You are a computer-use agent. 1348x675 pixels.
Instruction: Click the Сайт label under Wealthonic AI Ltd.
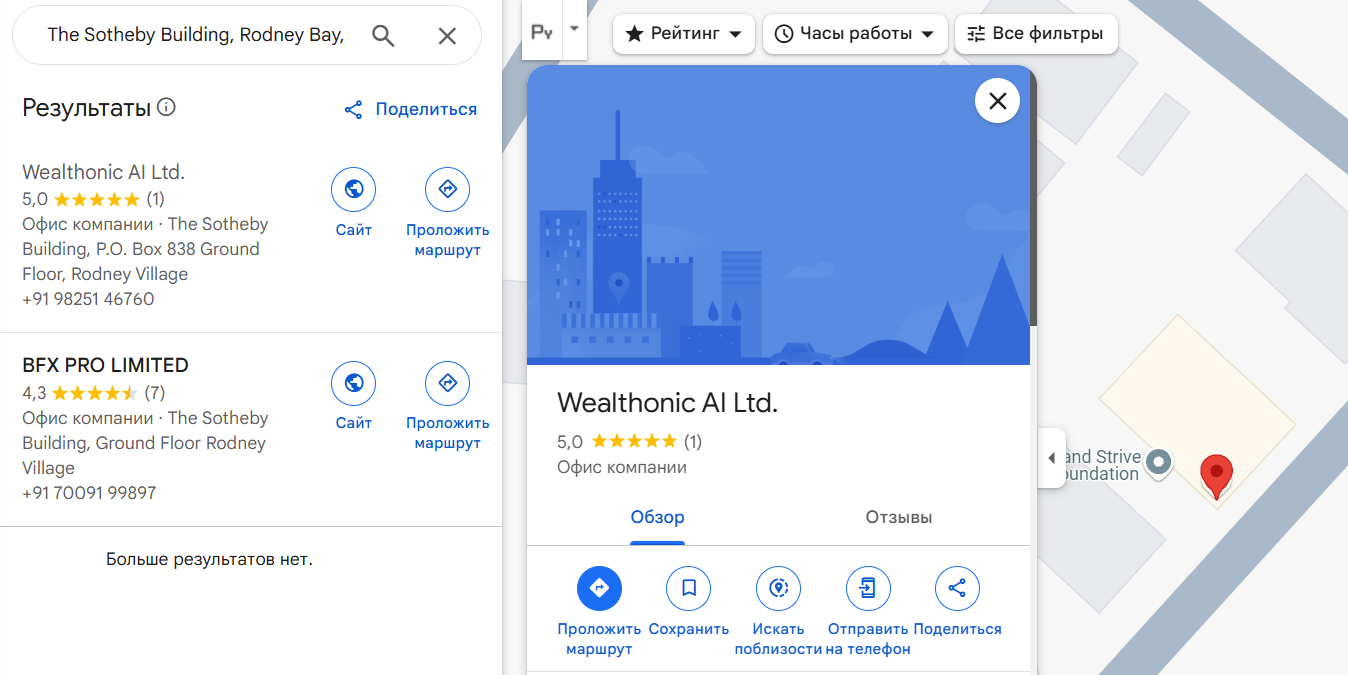(x=354, y=230)
